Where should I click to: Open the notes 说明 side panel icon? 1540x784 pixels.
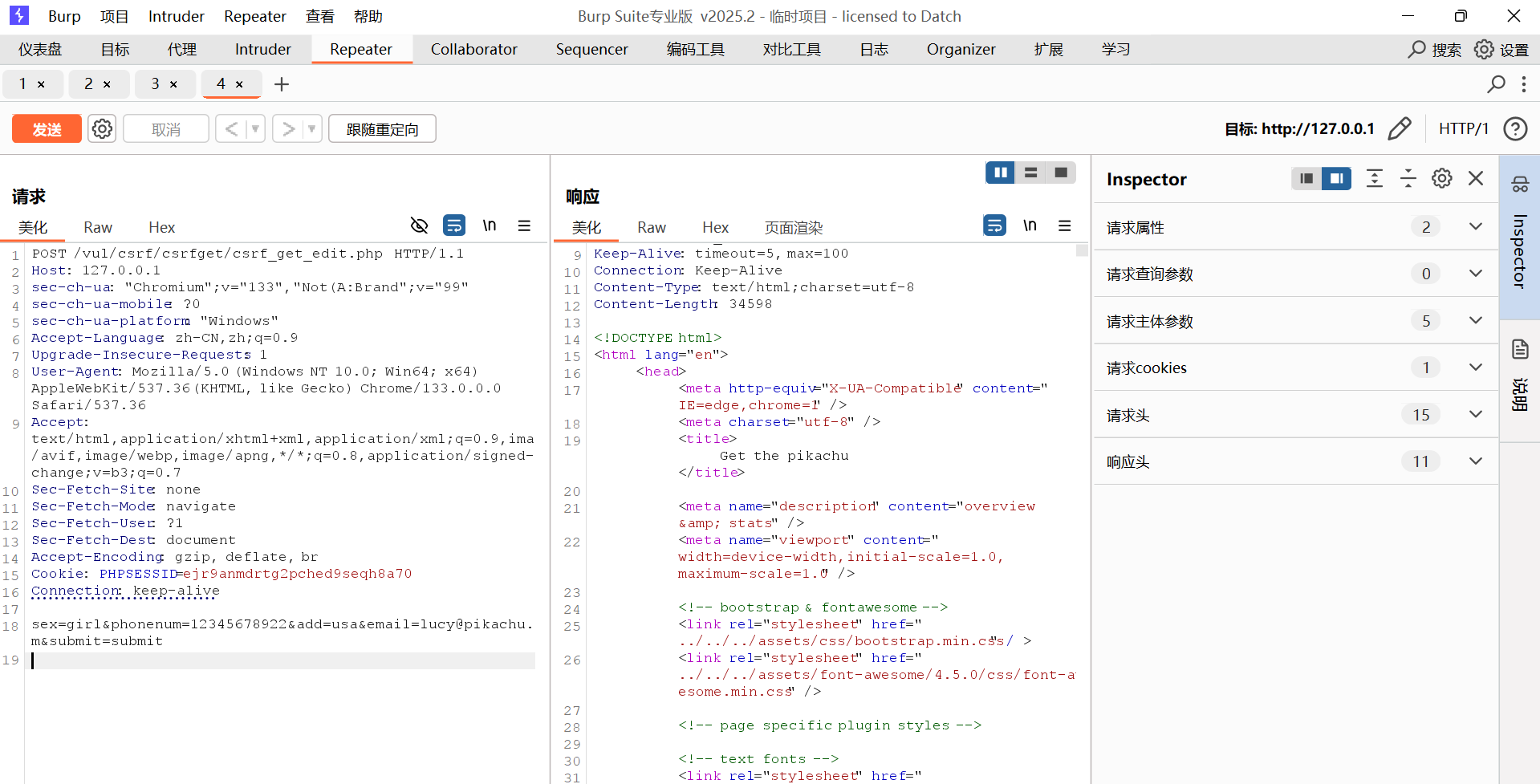click(x=1520, y=349)
